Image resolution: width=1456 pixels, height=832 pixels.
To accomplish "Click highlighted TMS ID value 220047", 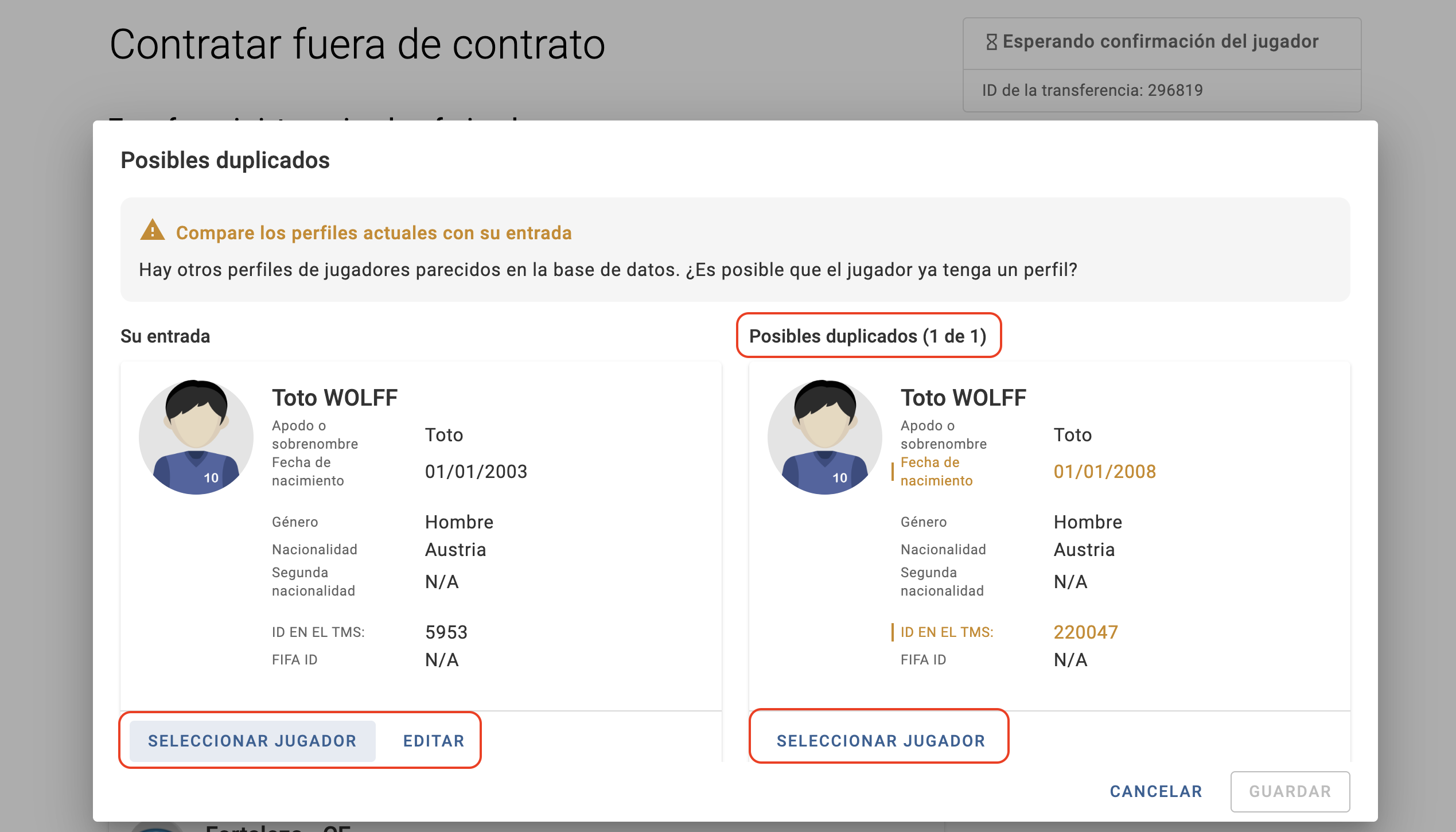I will [1086, 632].
